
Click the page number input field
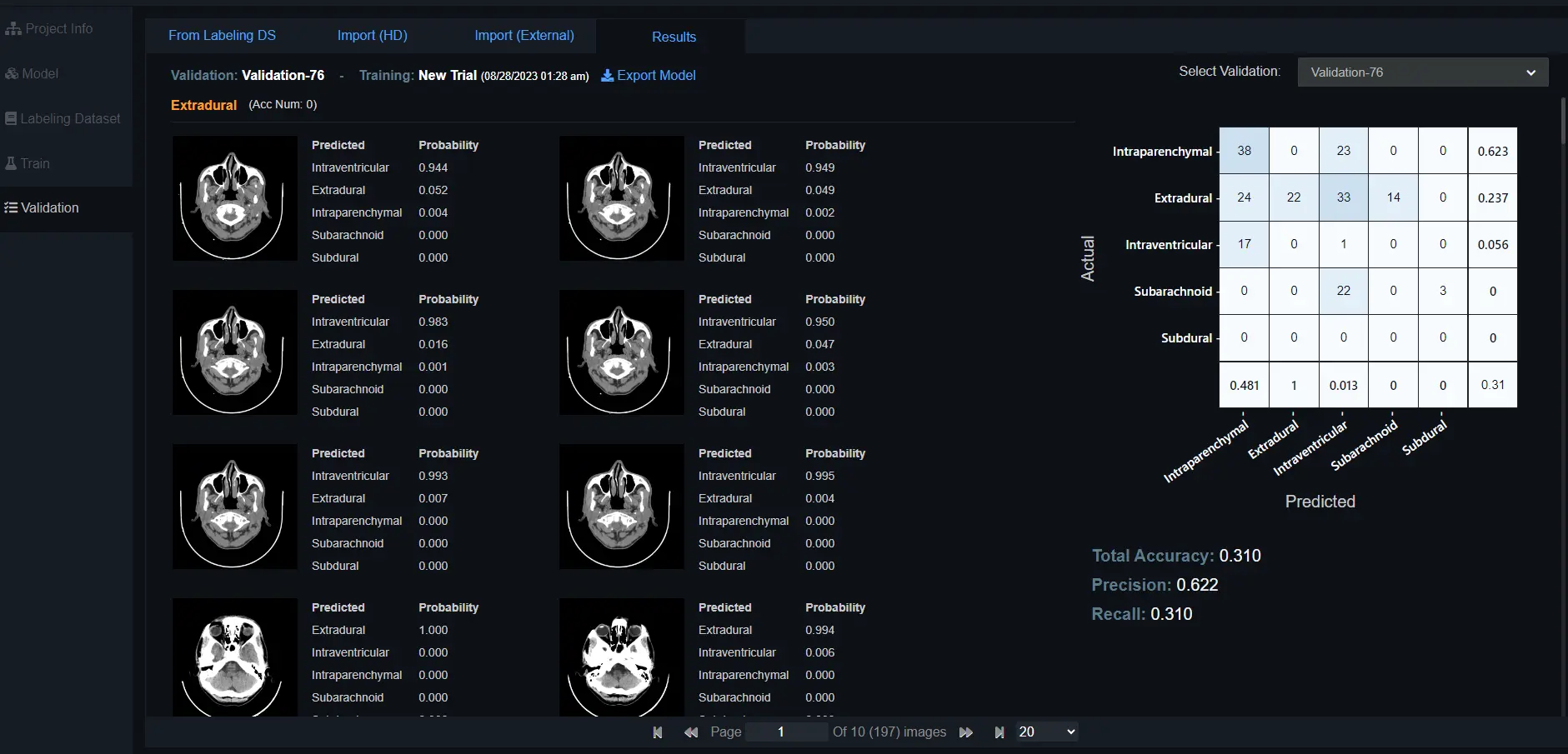(786, 732)
